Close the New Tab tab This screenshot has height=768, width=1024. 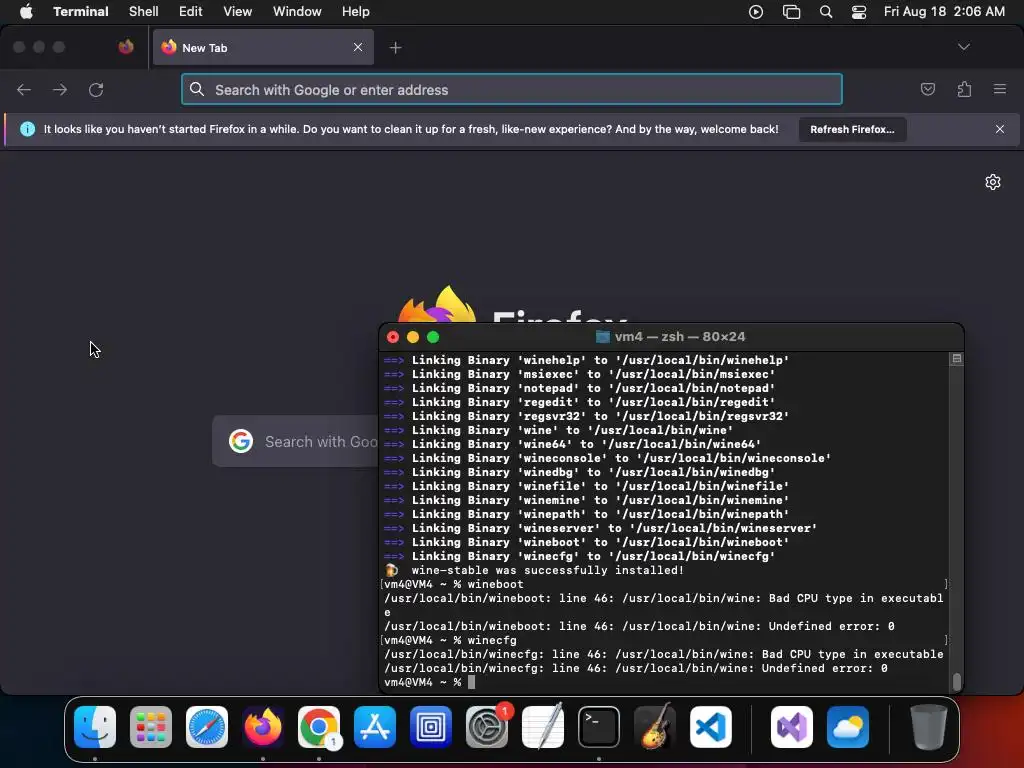tap(358, 47)
